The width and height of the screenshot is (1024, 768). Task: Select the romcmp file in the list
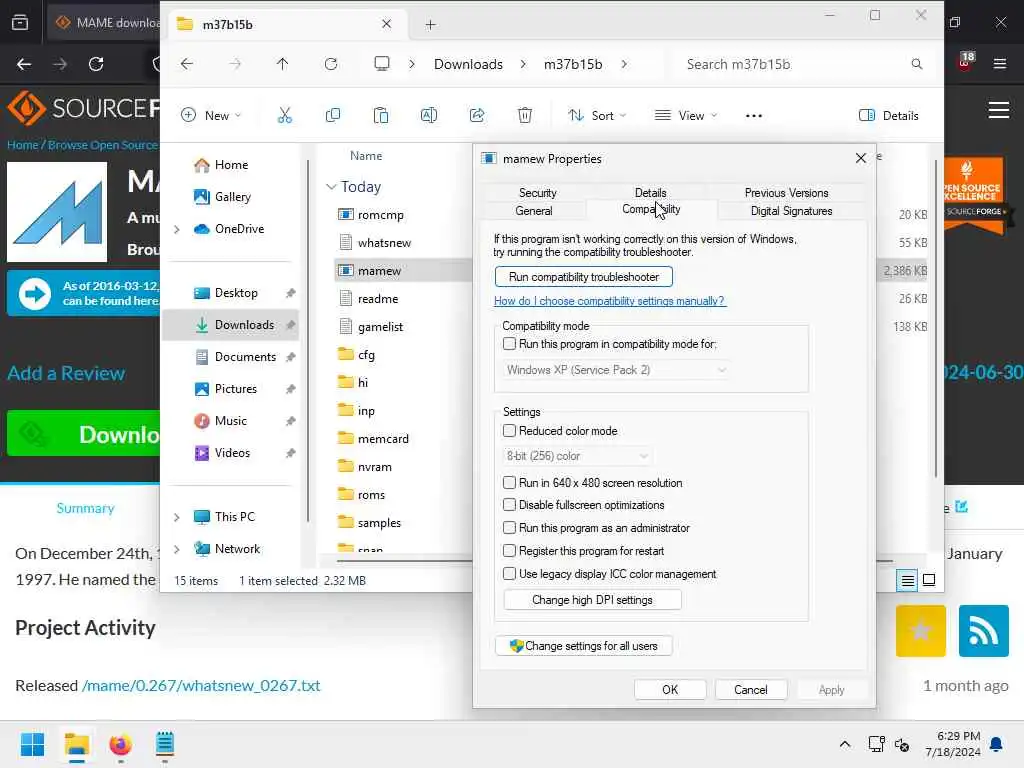[x=380, y=215]
